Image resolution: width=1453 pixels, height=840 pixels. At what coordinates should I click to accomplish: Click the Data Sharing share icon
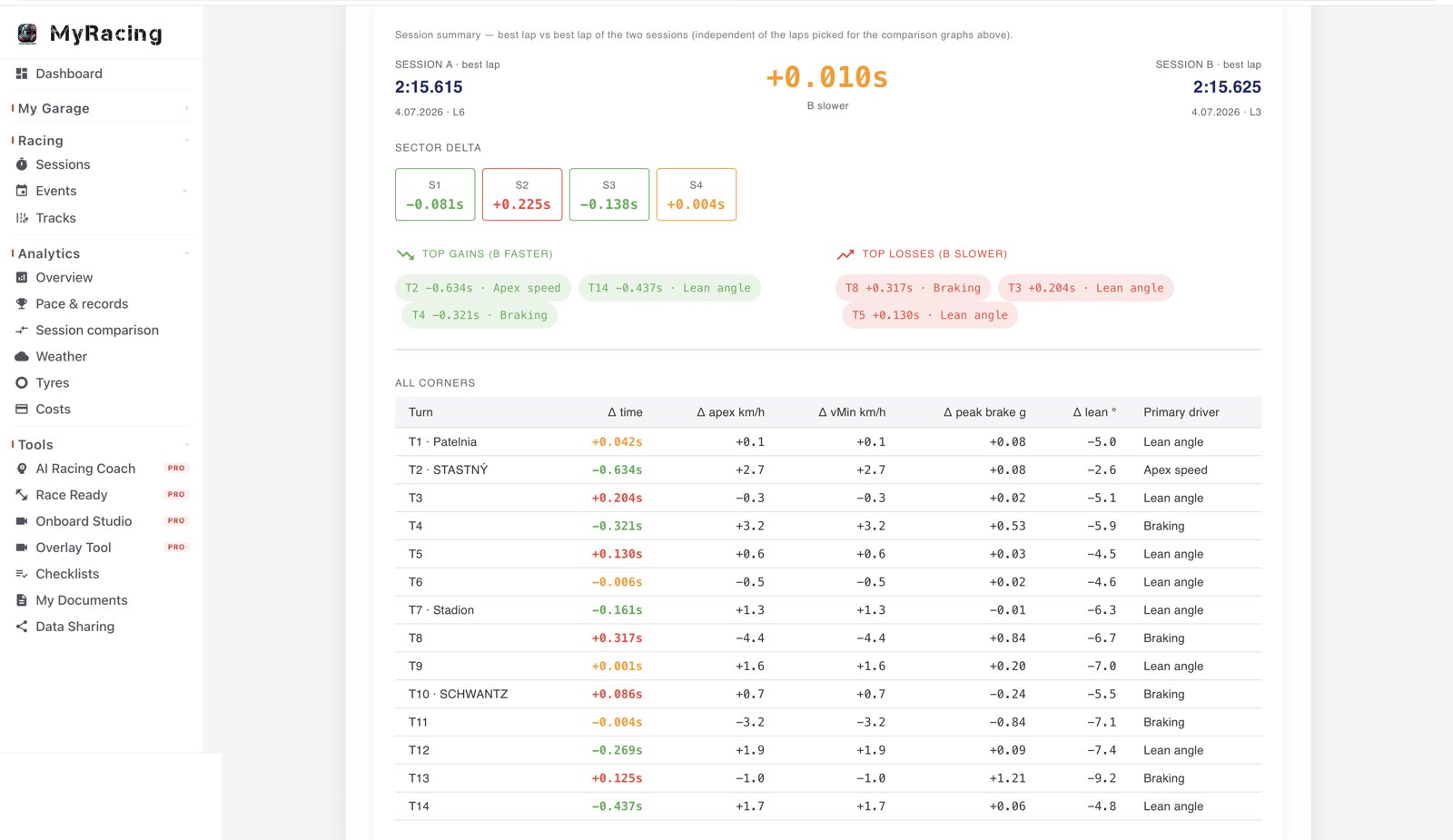(x=22, y=626)
